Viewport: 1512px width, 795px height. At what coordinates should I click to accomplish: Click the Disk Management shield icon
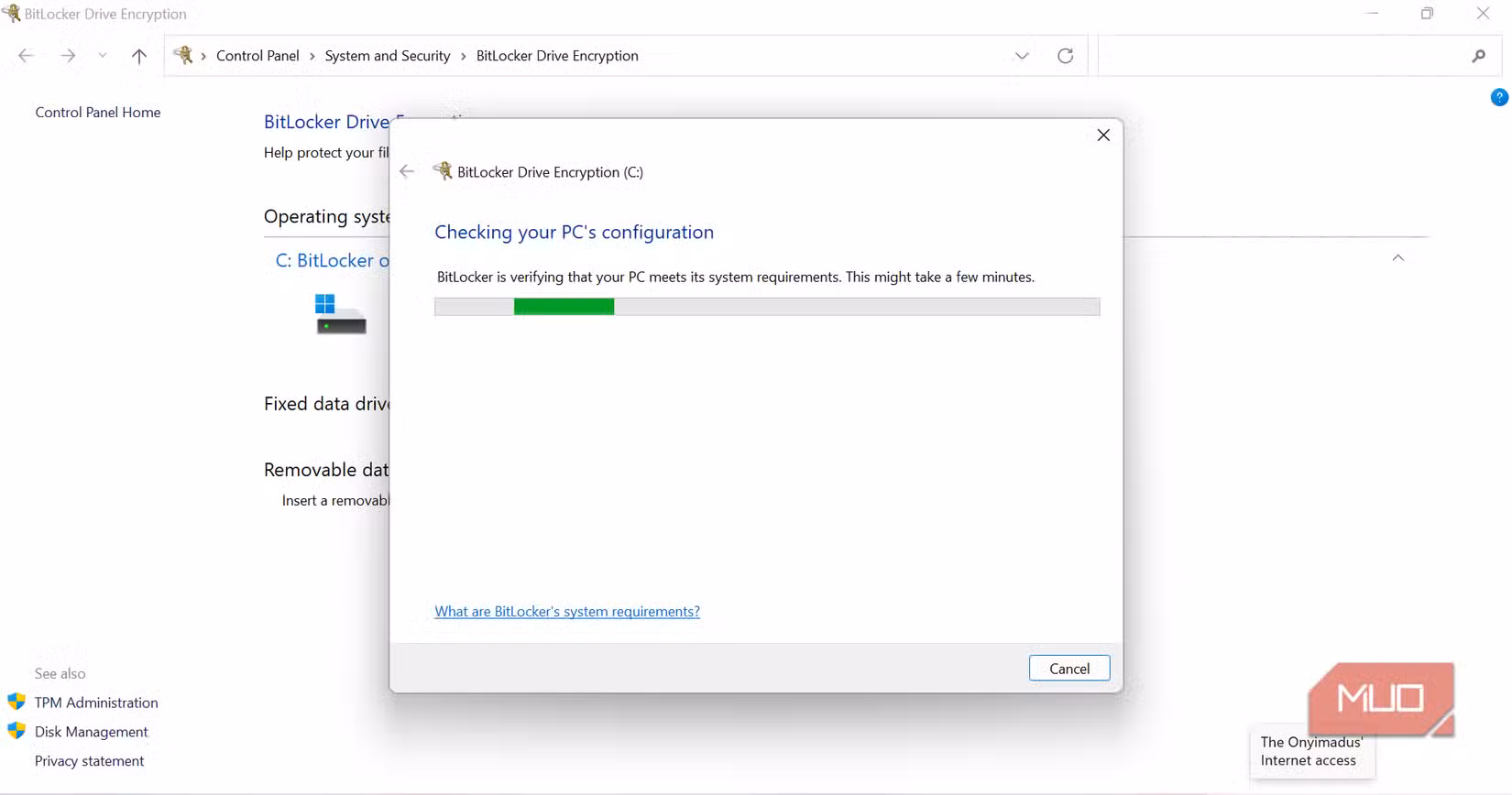coord(16,731)
